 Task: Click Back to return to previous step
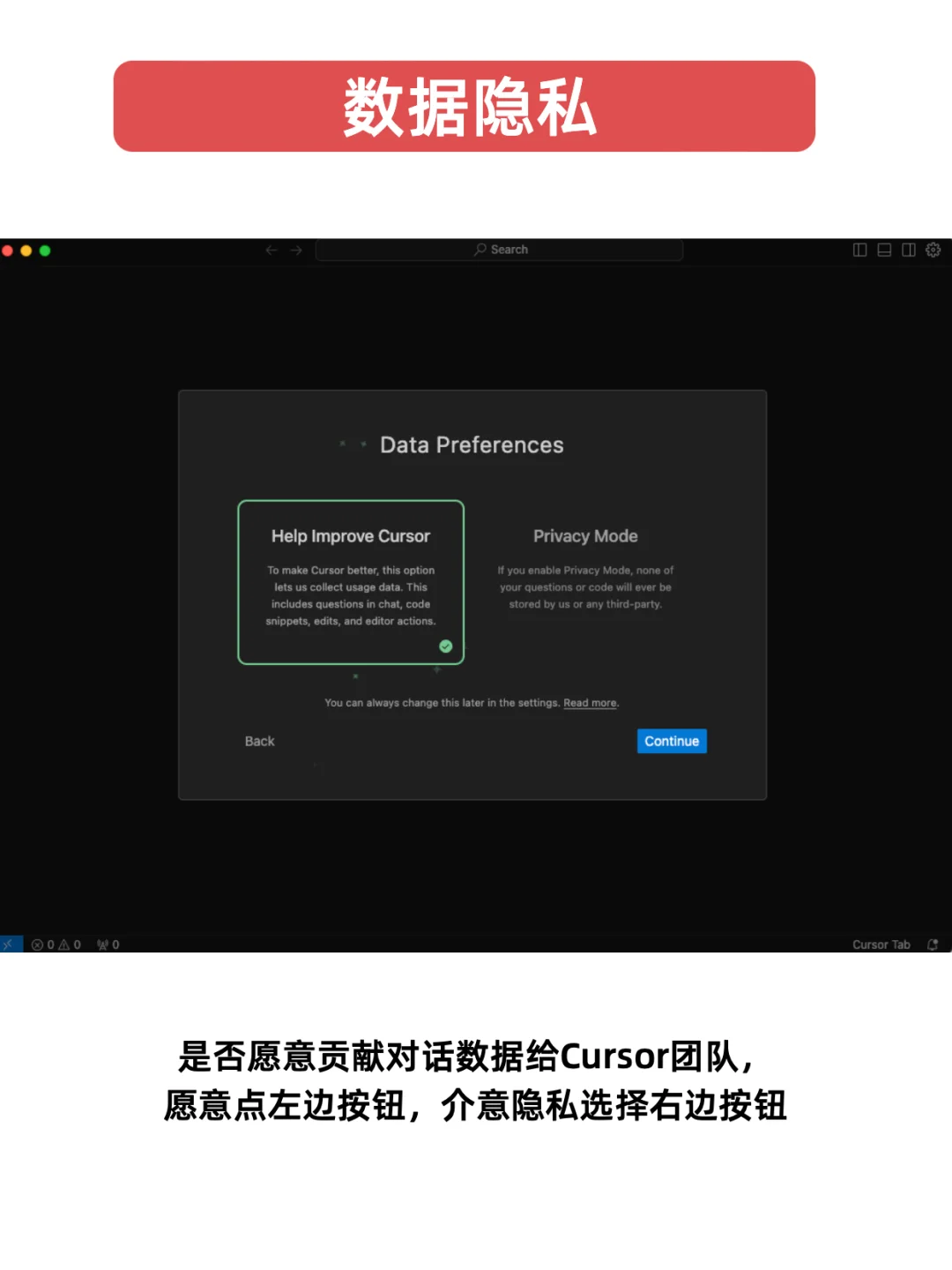point(258,741)
